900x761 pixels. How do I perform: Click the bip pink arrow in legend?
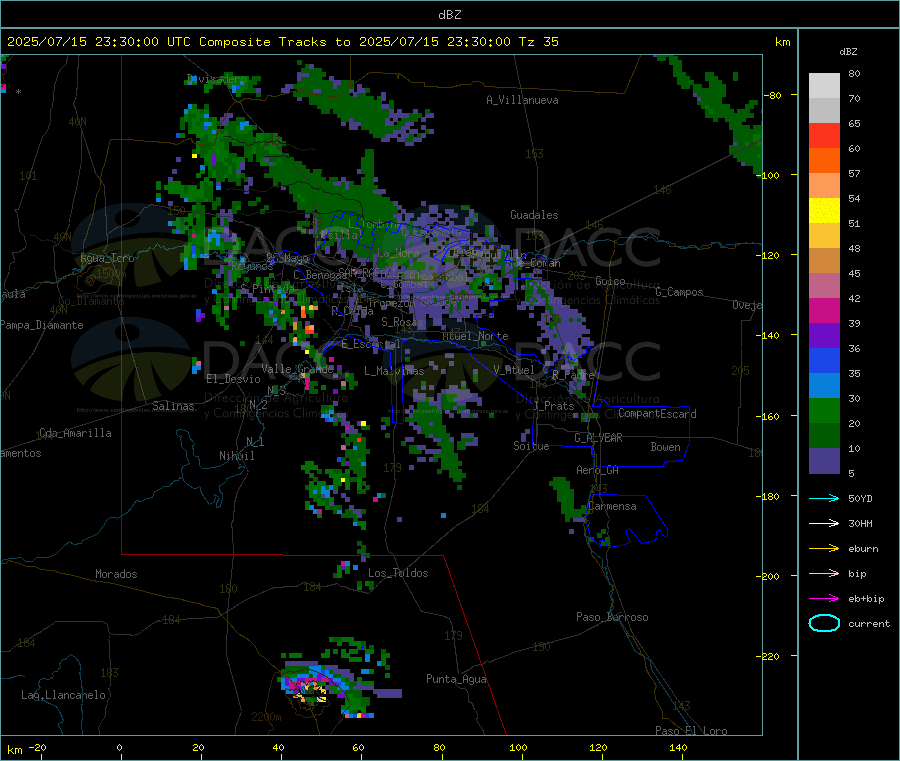[x=824, y=573]
